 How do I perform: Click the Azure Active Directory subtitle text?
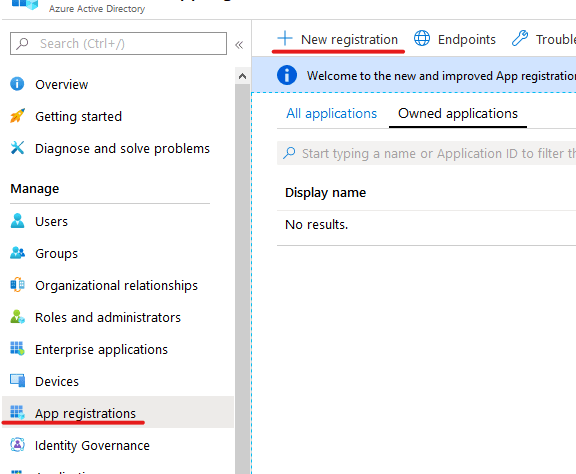point(97,8)
